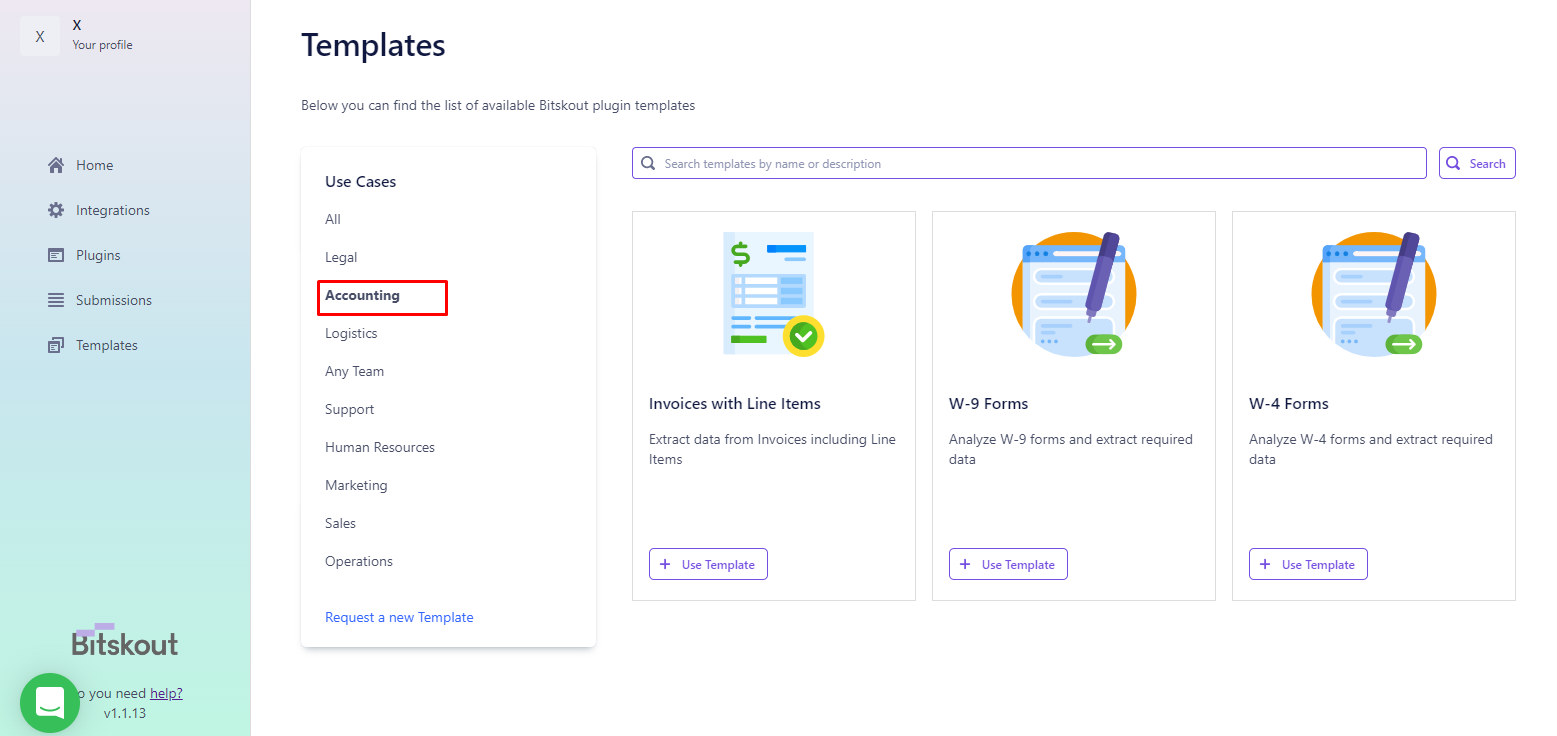Click the Templates stacked-pages icon
The image size is (1557, 736).
point(56,345)
